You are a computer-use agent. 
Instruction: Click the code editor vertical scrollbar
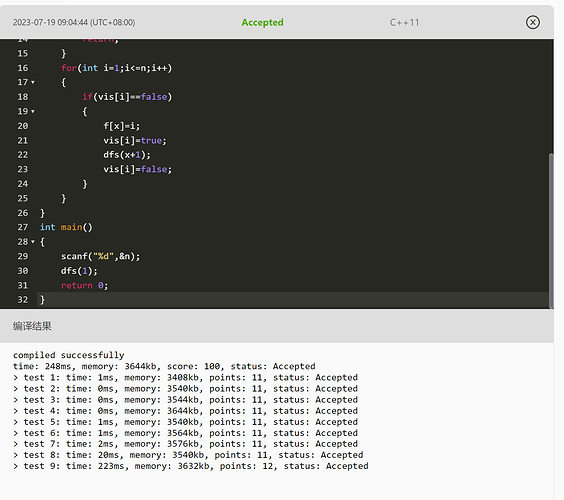(x=551, y=230)
